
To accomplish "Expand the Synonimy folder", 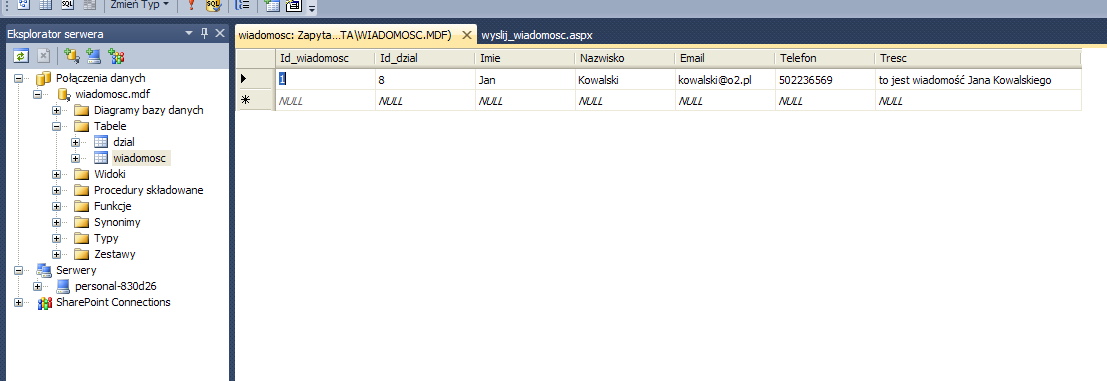I will click(x=56, y=222).
